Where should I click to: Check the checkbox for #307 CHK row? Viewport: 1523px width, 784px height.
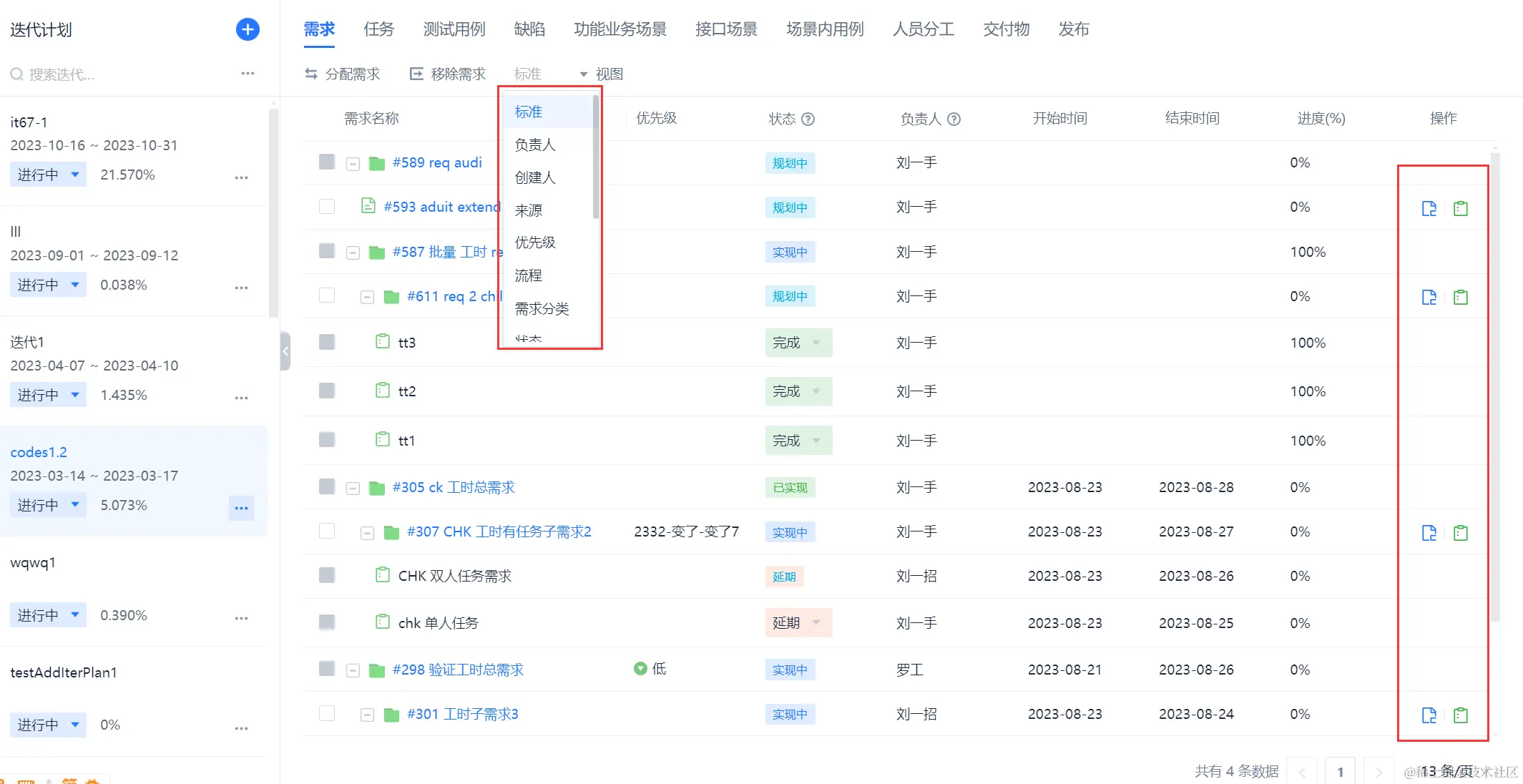tap(327, 531)
